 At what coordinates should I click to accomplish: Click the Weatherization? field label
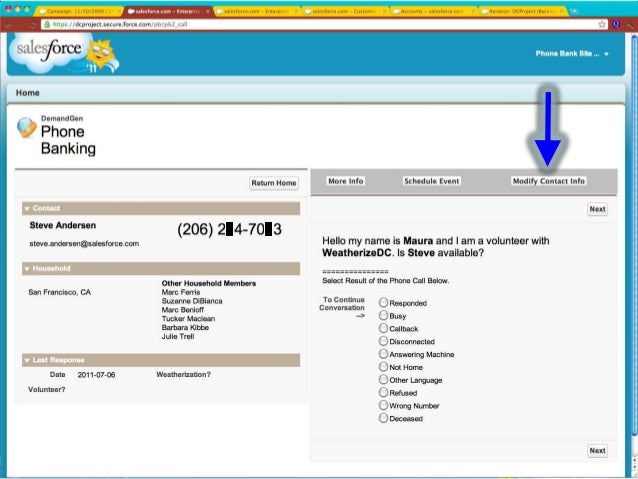coord(183,374)
